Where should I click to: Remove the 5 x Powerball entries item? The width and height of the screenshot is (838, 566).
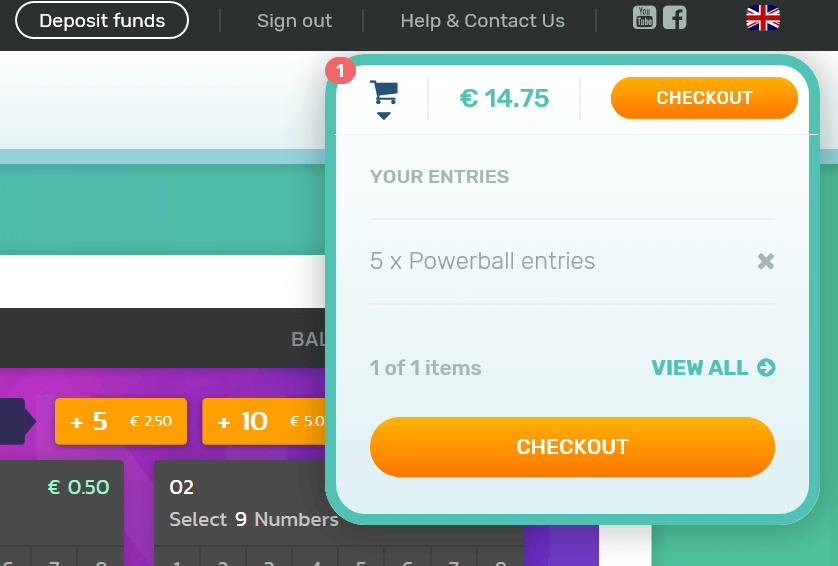765,261
